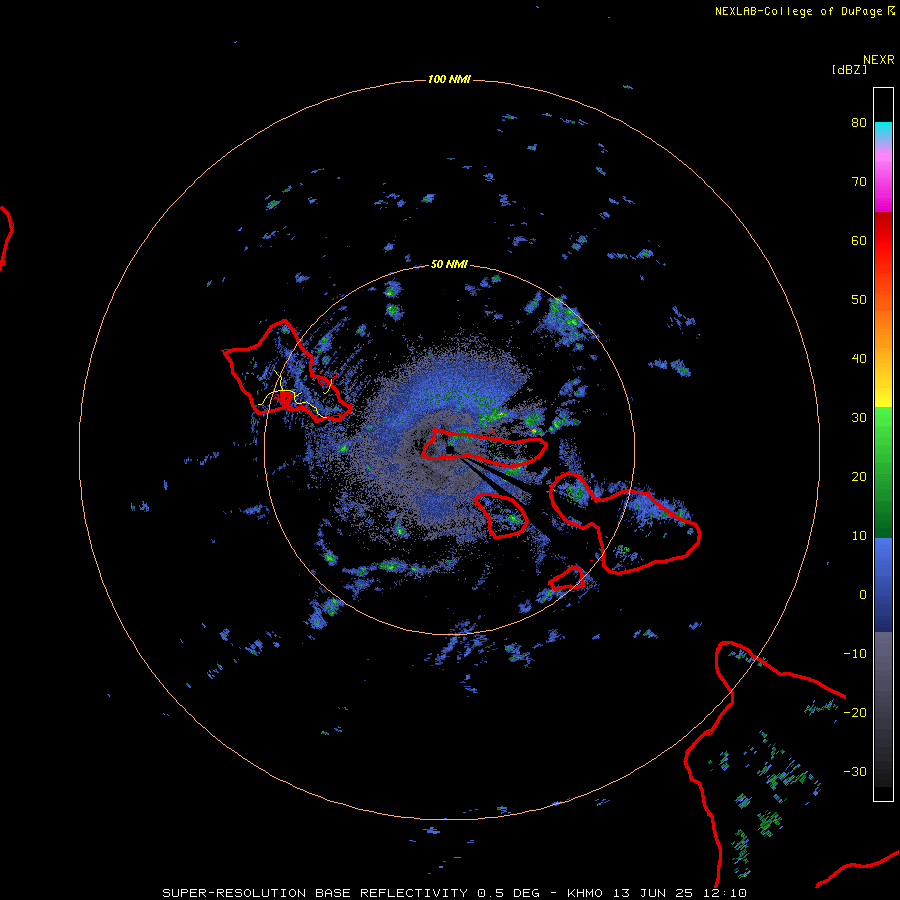The width and height of the screenshot is (900, 900).
Task: Click the 70 value on the dBZ scale
Action: (x=859, y=182)
